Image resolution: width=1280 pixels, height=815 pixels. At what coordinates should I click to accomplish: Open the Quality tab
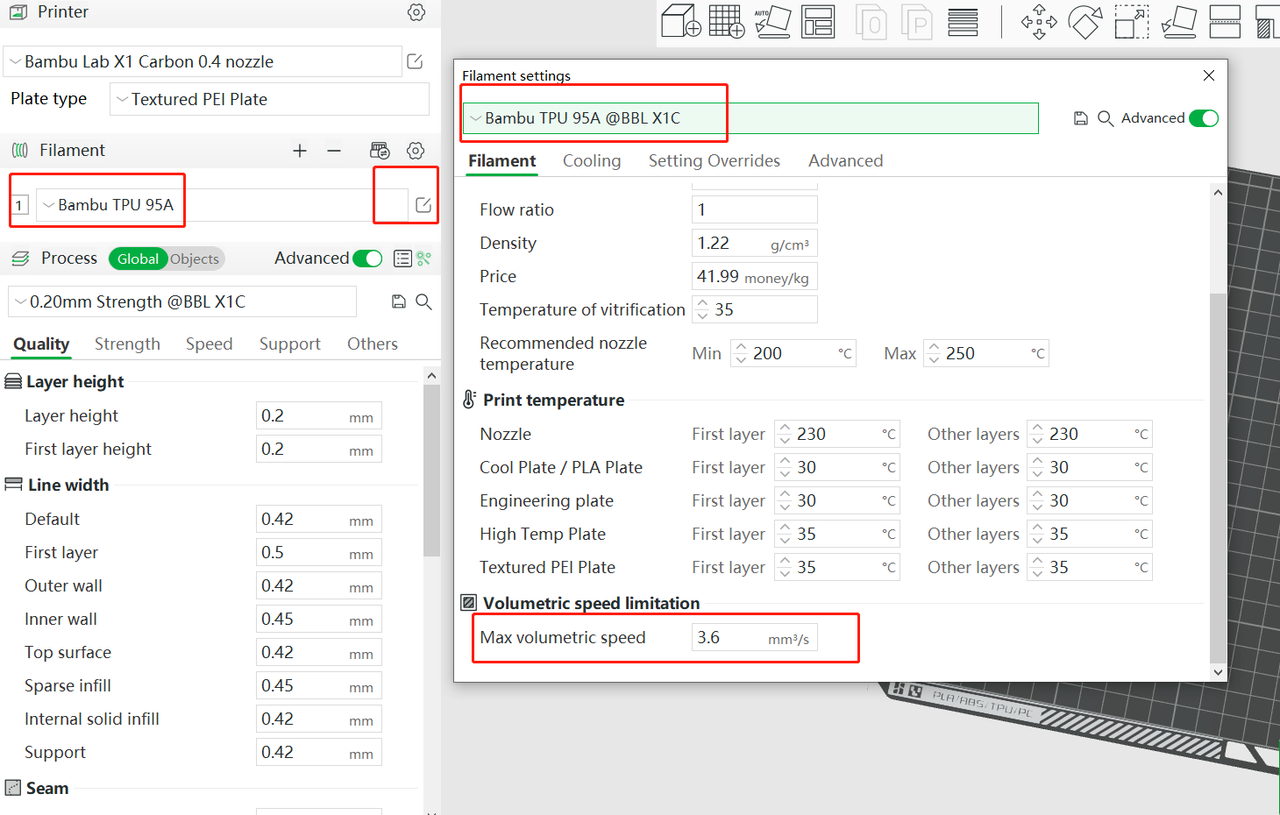click(41, 344)
